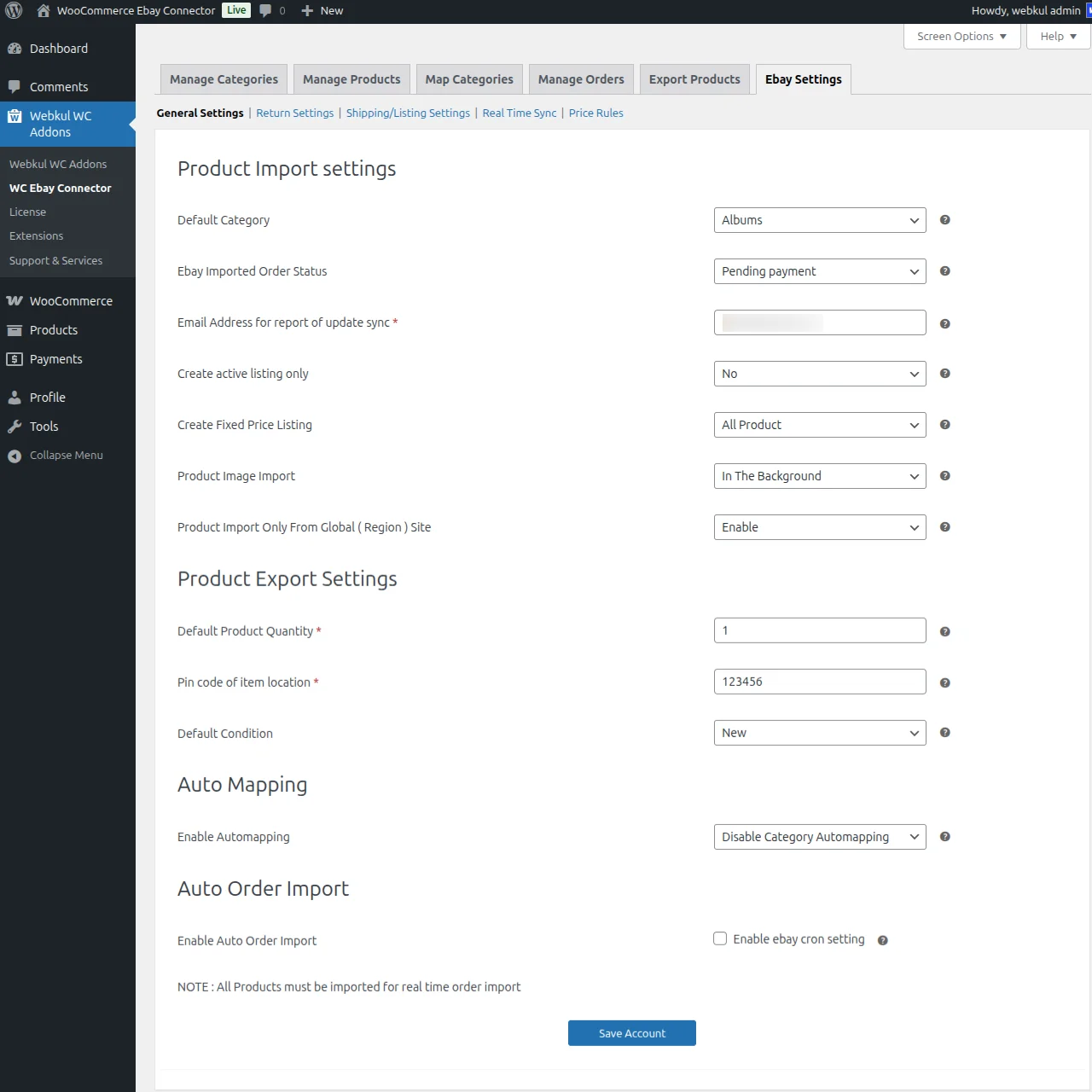Open the Shipping/Listing Settings link

408,113
